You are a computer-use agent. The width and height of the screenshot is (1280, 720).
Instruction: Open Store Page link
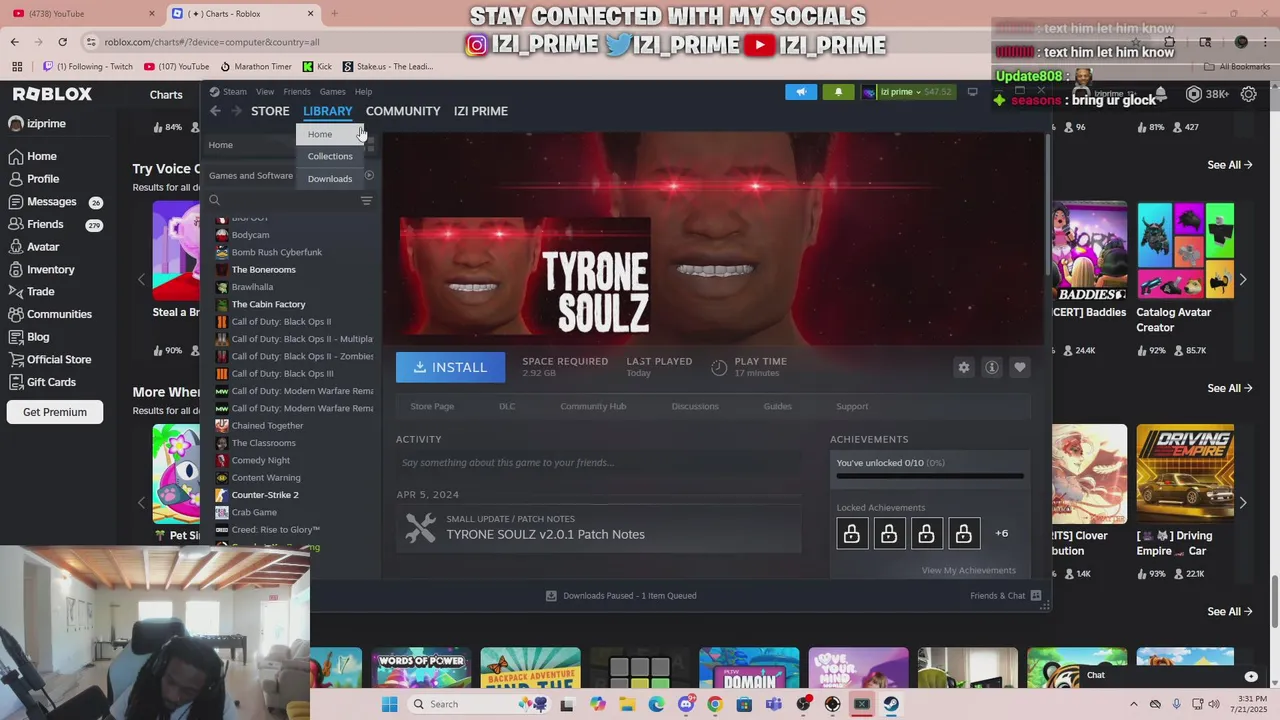pos(432,407)
